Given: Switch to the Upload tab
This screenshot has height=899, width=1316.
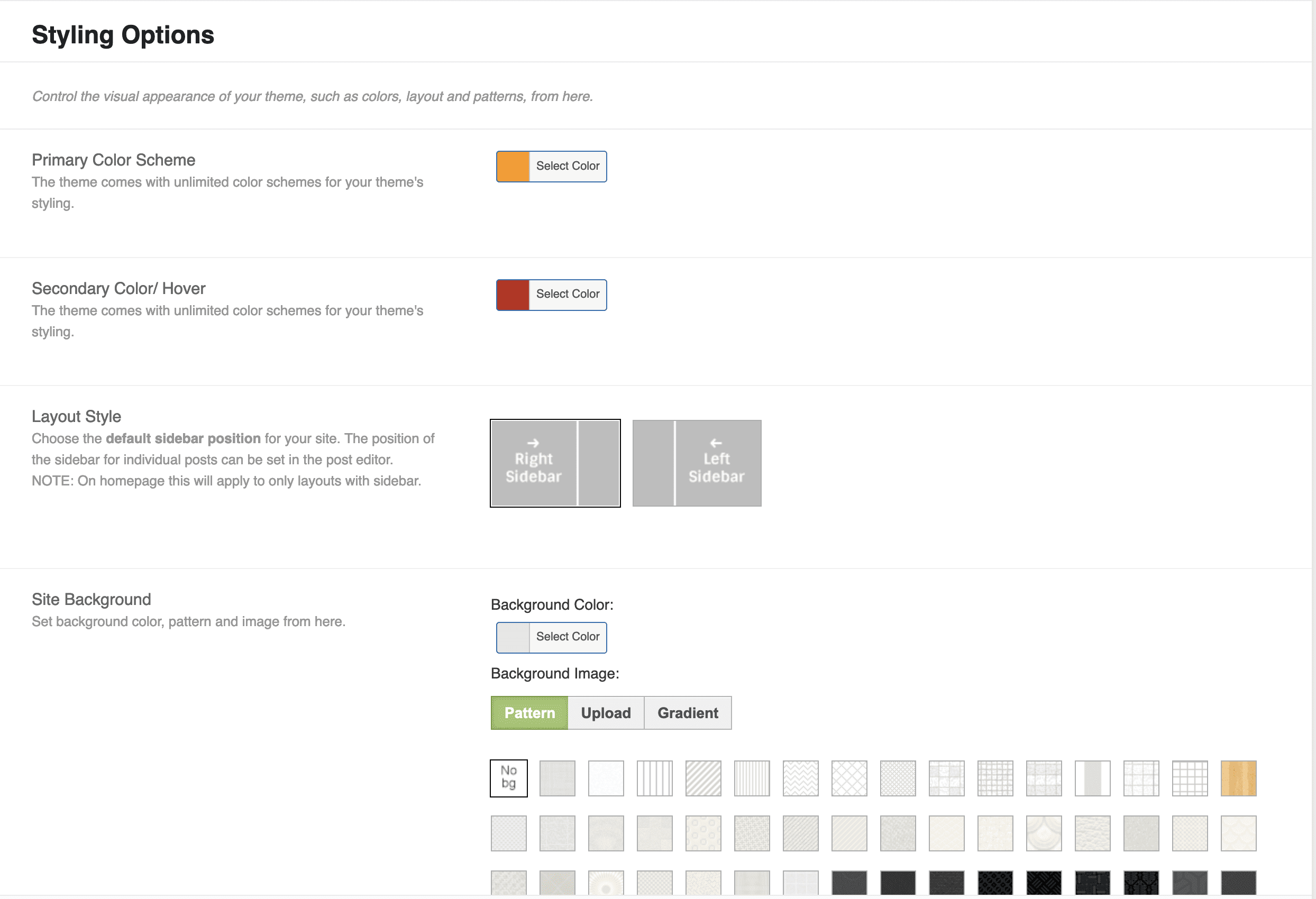Looking at the screenshot, I should pyautogui.click(x=605, y=713).
